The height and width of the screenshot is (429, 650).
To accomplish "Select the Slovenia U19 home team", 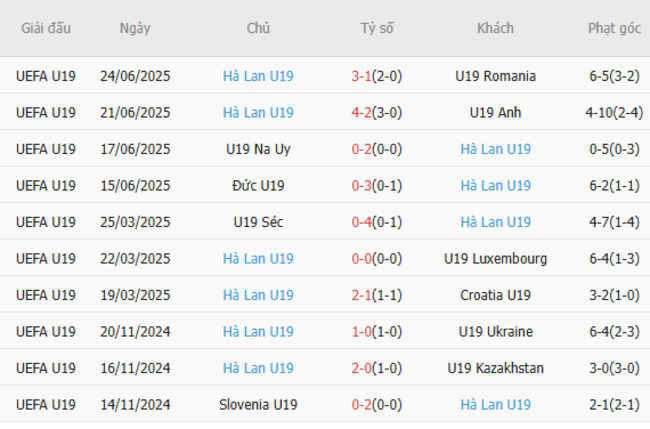I will pos(258,404).
